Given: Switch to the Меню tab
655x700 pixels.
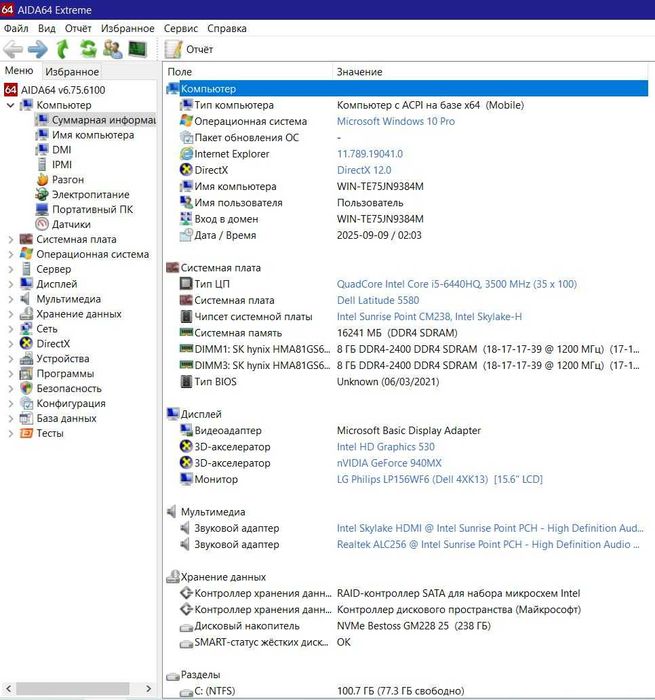Looking at the screenshot, I should (19, 71).
